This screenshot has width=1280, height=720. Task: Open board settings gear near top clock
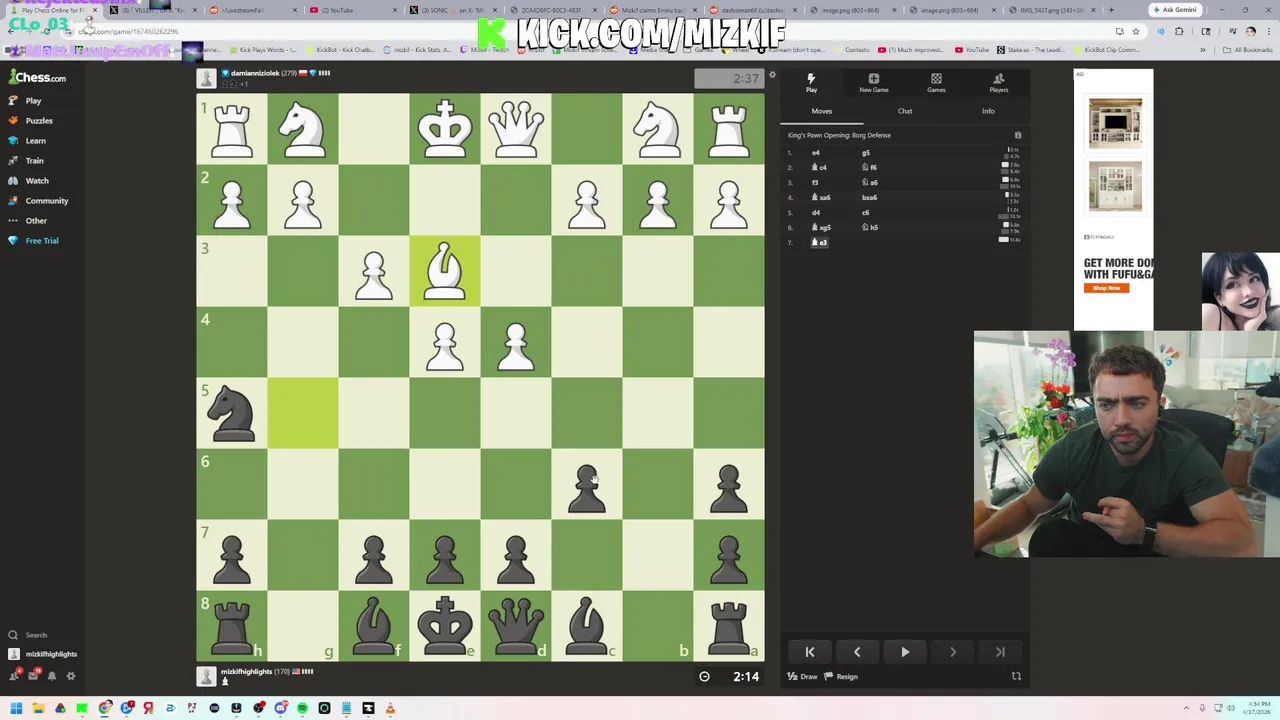point(772,75)
